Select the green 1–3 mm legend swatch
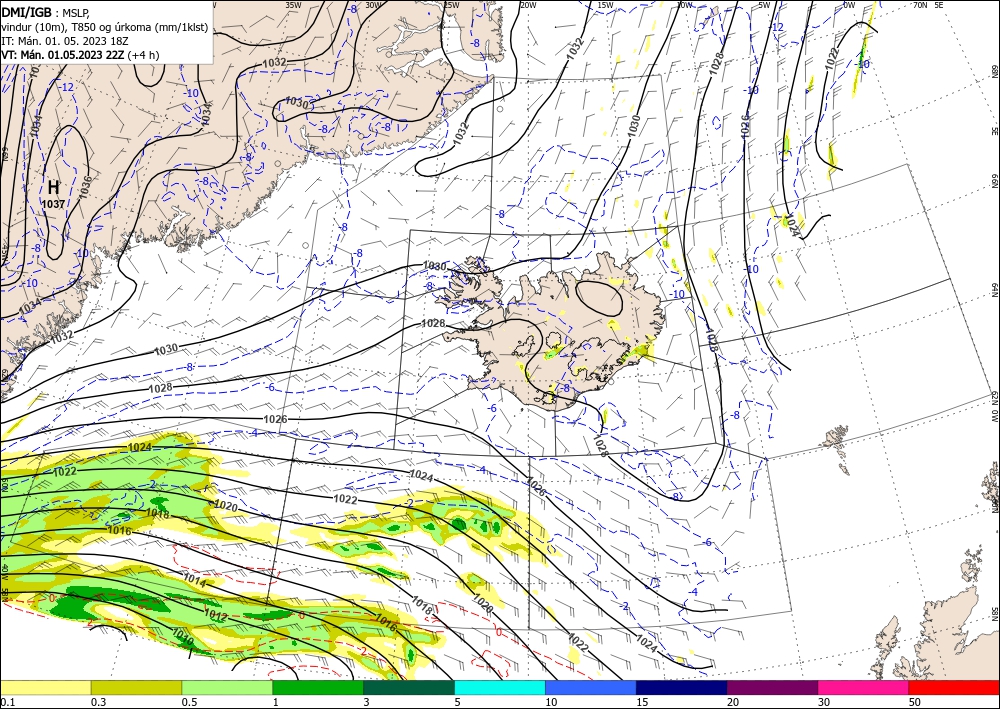 (318, 687)
